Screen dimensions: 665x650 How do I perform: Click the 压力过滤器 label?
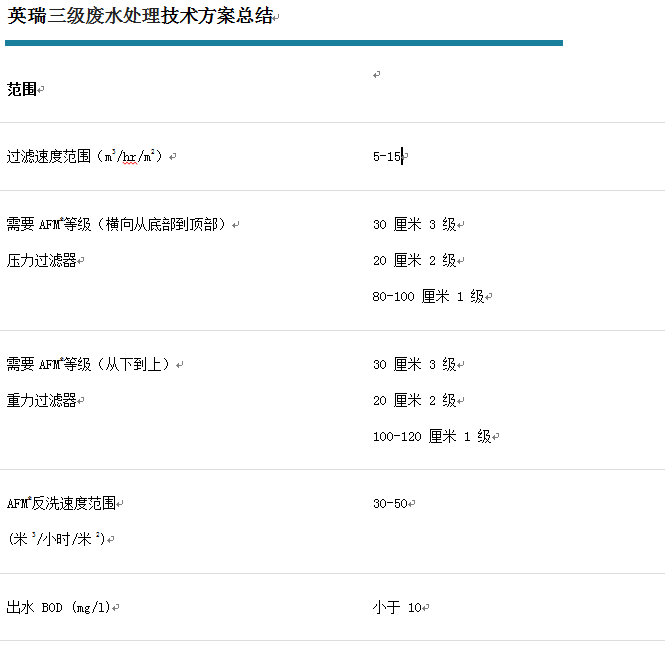tap(42, 260)
